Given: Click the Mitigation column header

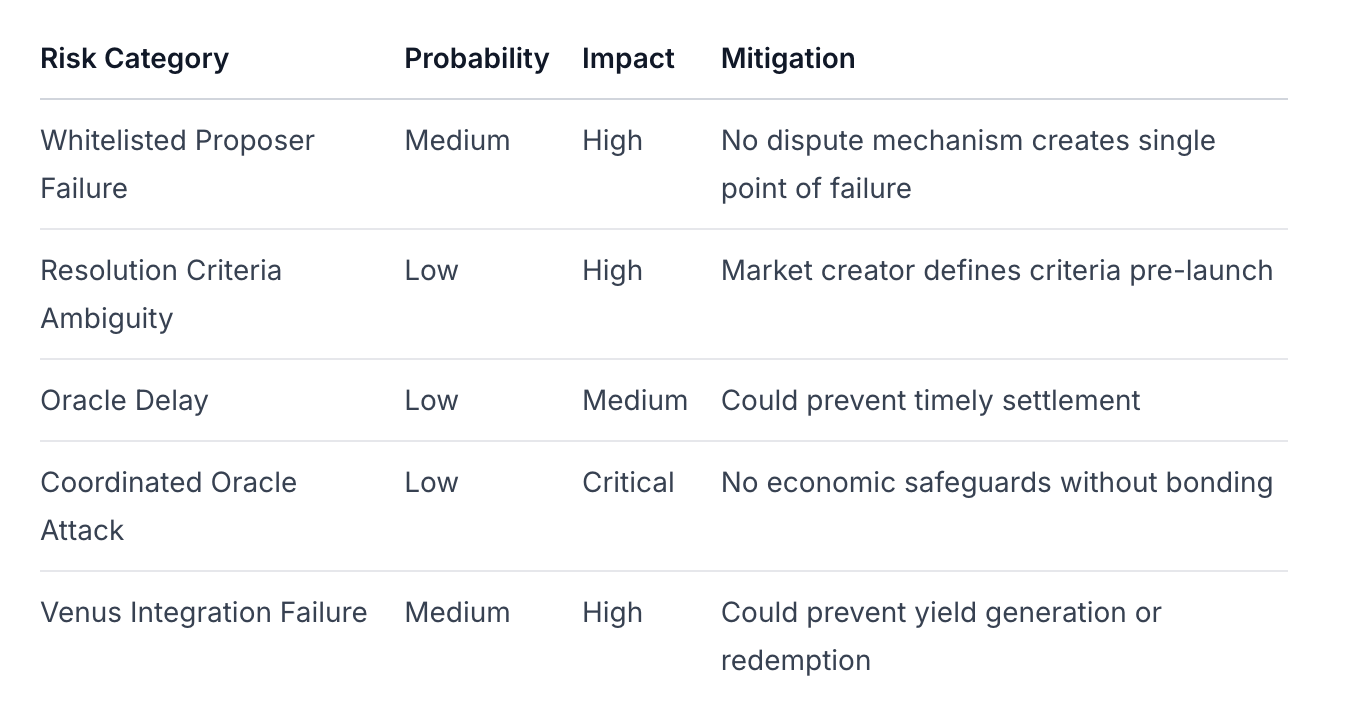Looking at the screenshot, I should (787, 59).
